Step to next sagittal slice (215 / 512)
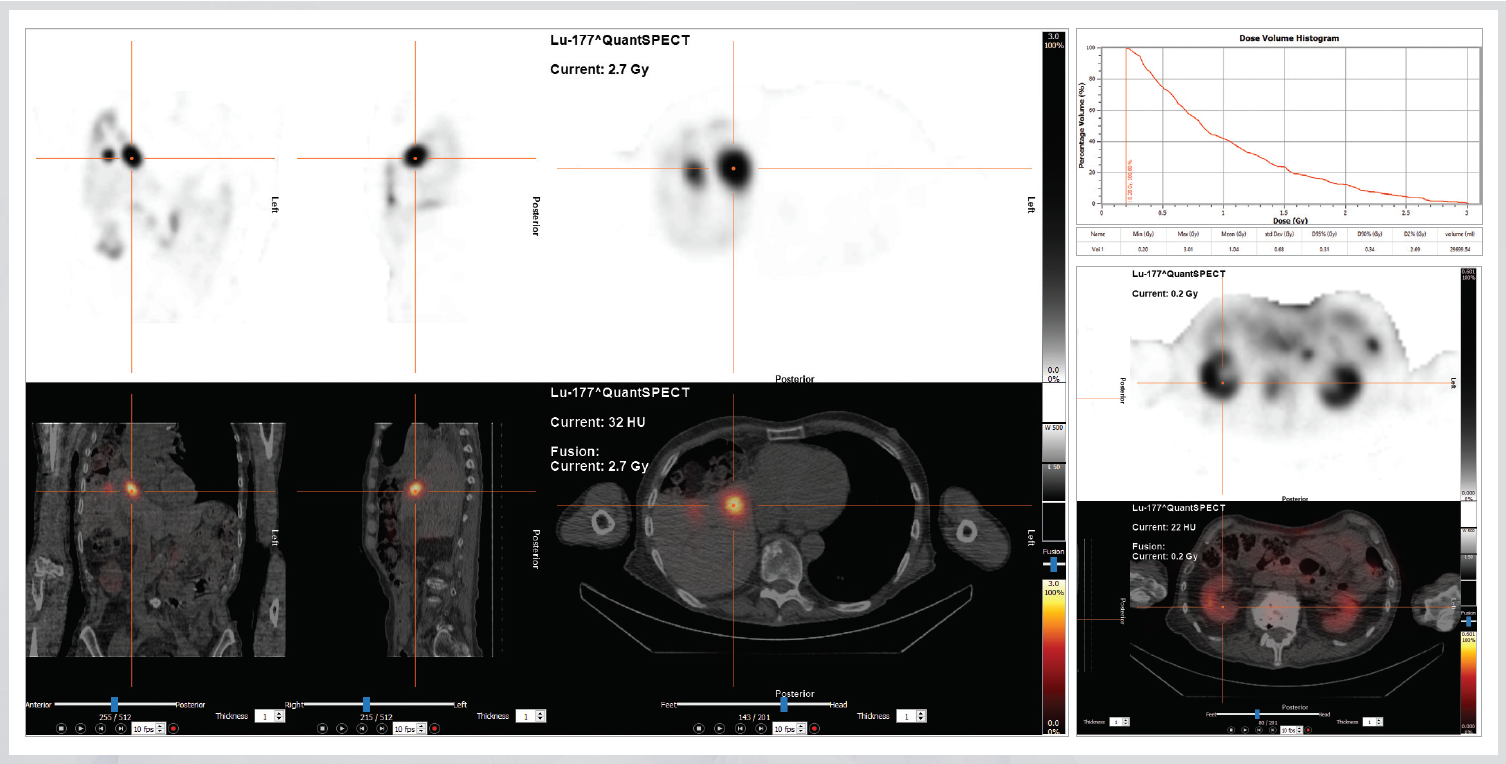Screen dimensions: 1506x764 [381, 728]
